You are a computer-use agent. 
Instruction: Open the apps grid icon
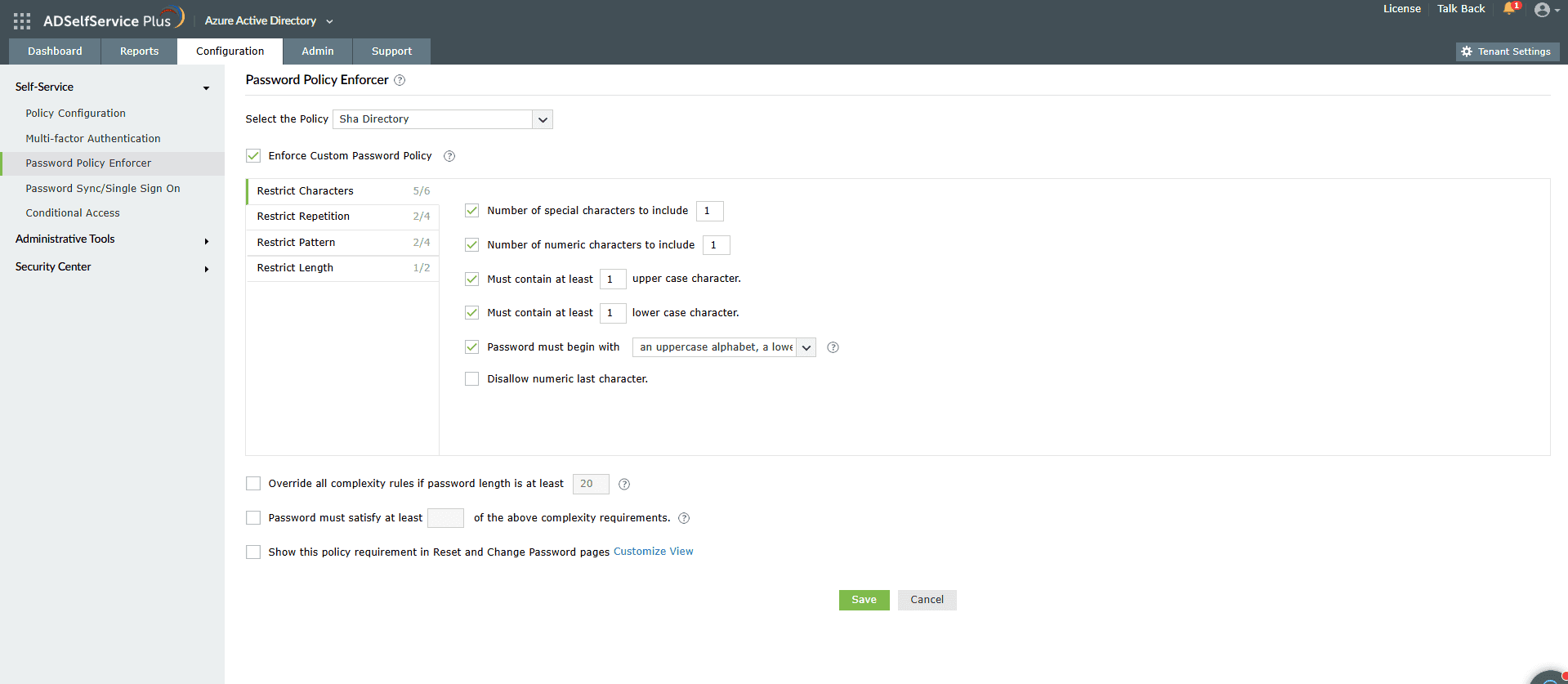tap(22, 20)
